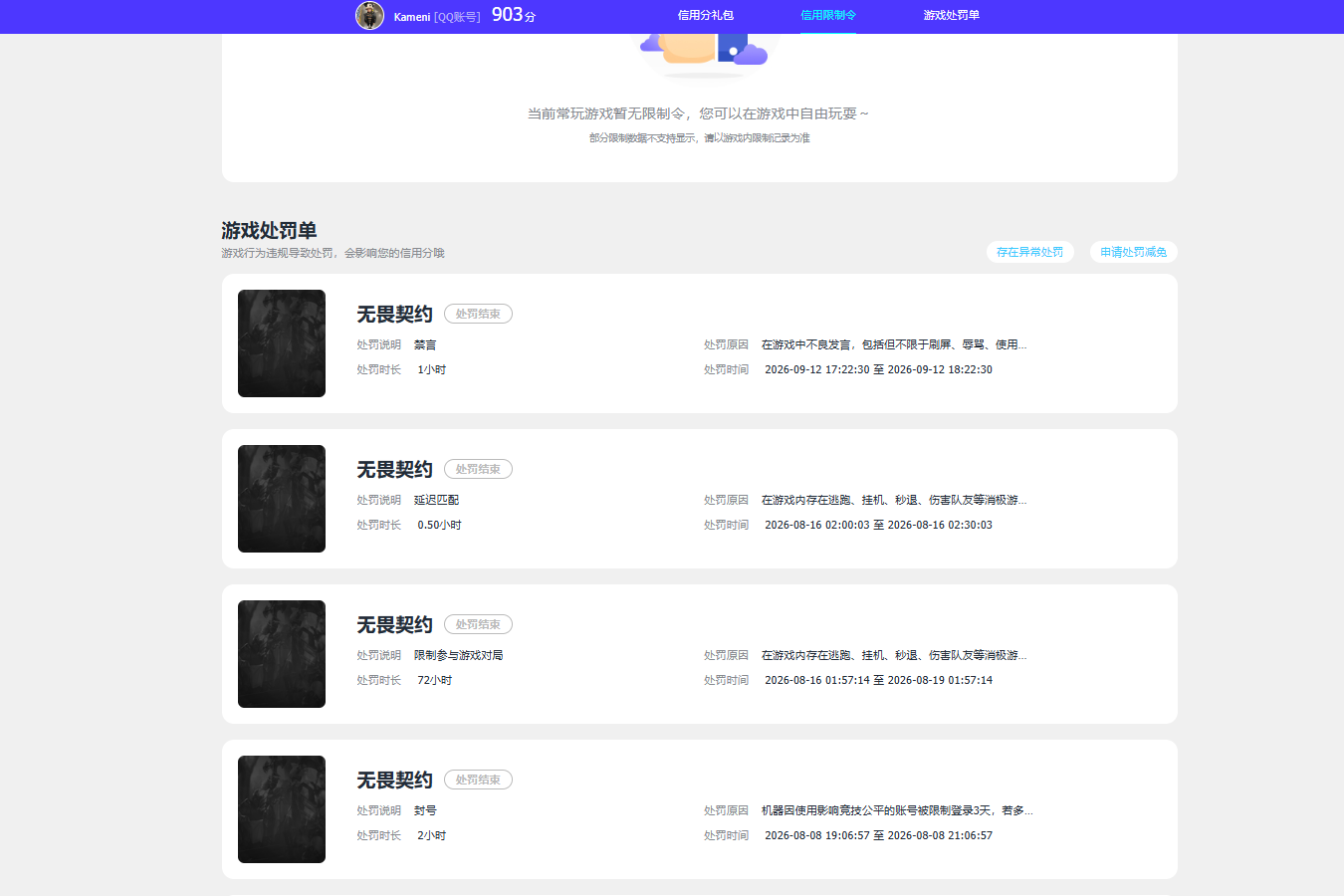Select the game thumbnail on the 封号 card
Screen dimensions: 1344x896
(x=282, y=809)
